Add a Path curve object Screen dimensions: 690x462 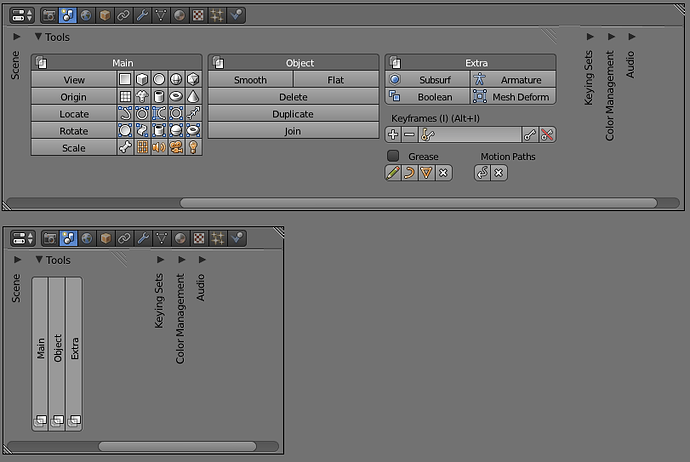coord(193,114)
